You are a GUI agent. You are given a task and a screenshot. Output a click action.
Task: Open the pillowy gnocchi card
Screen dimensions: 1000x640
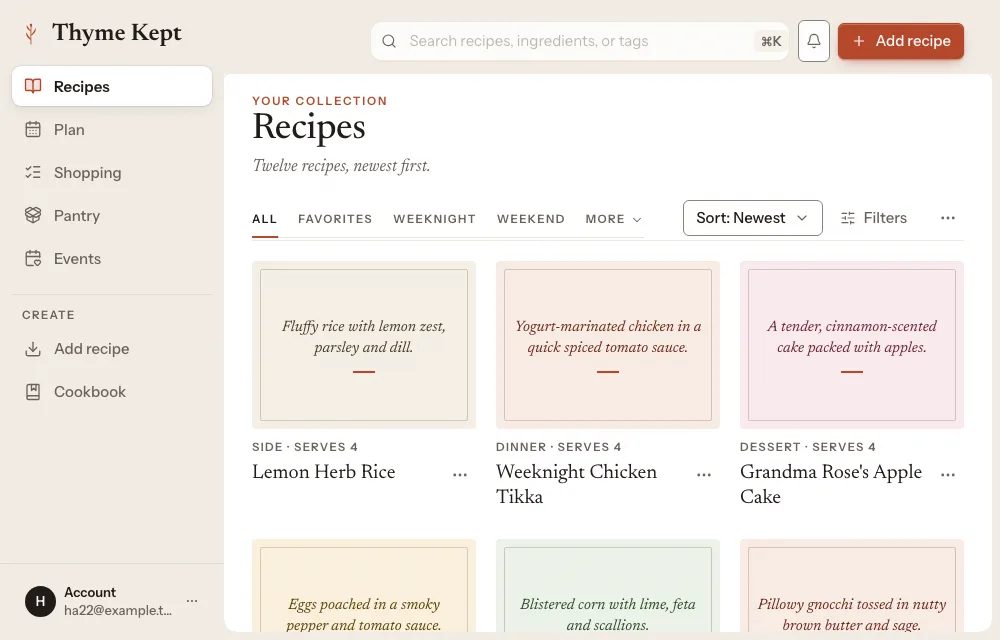click(851, 586)
